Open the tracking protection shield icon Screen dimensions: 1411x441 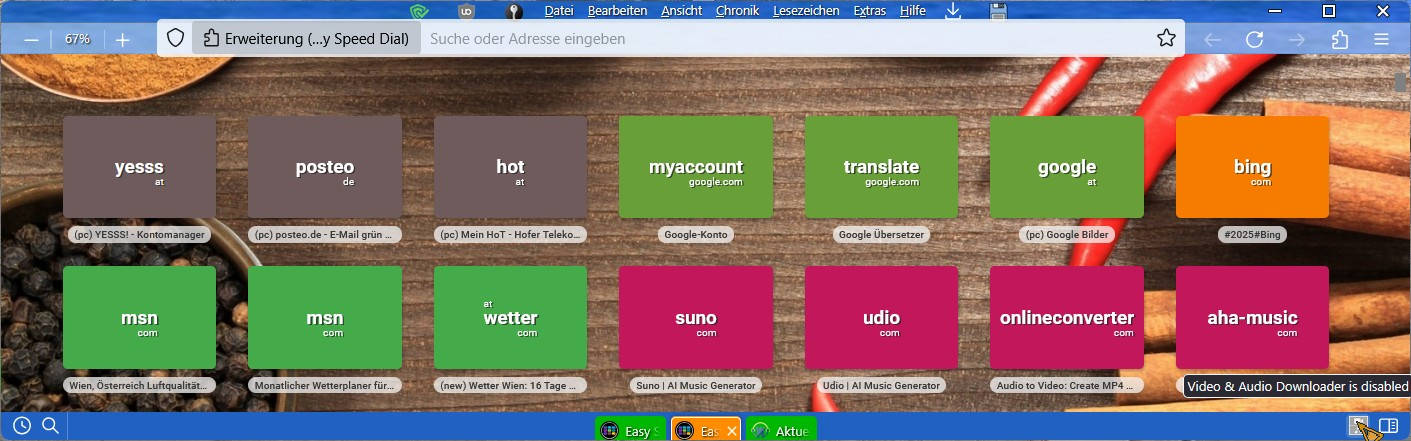[x=175, y=39]
